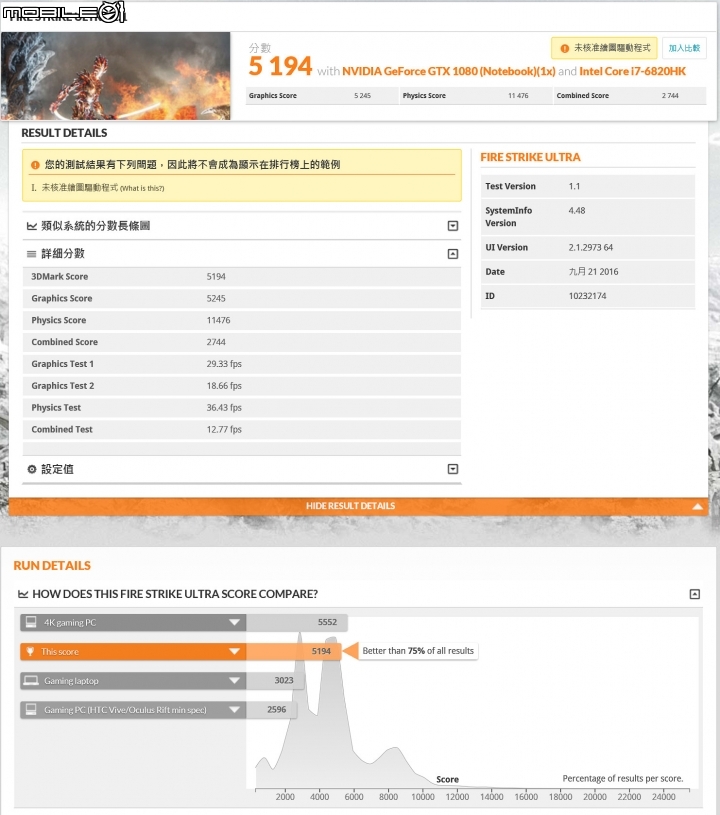Click the monitor icon on 4K gaming PC row
The image size is (720, 815).
tap(31, 622)
